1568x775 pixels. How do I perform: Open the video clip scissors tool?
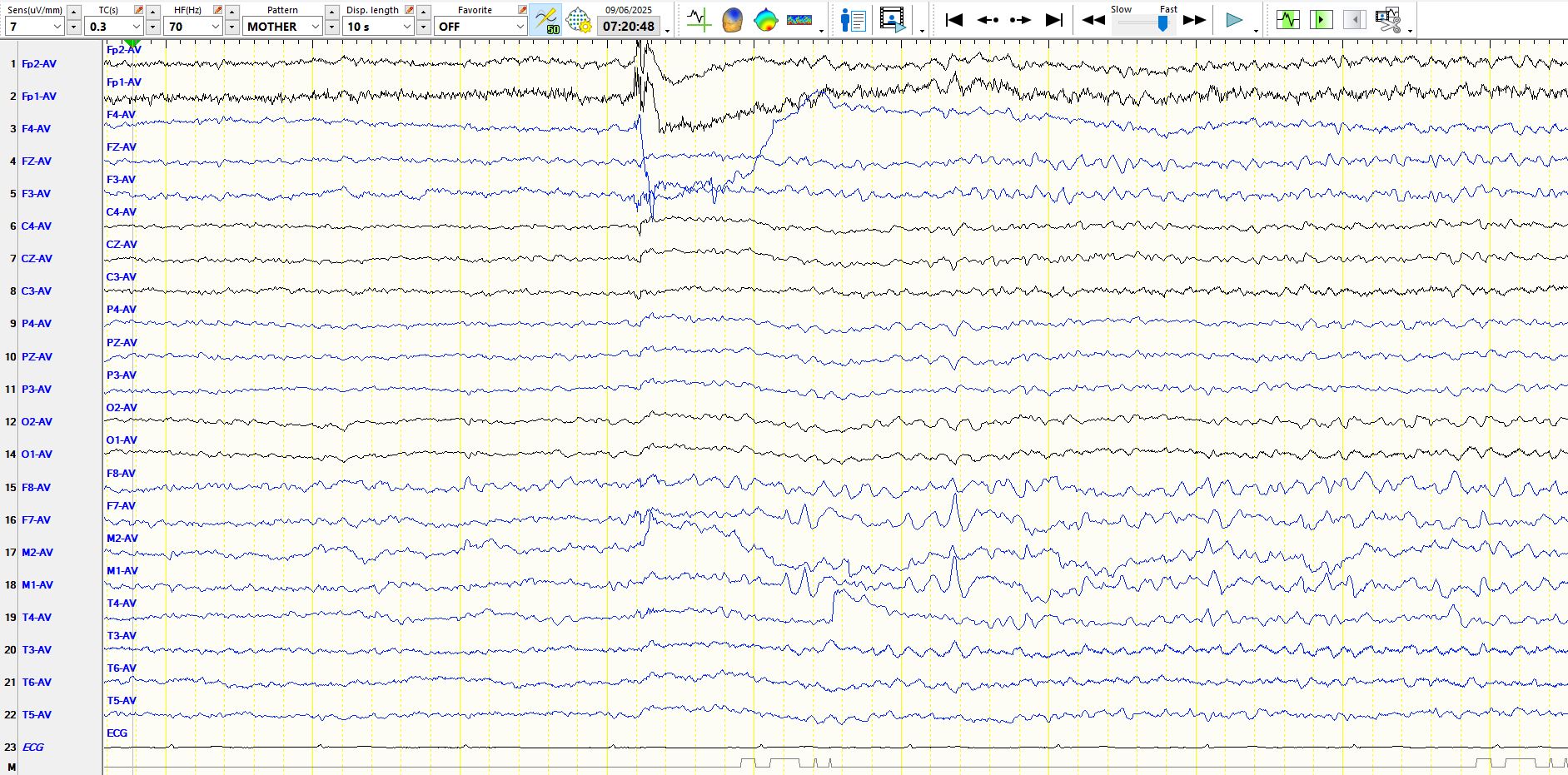tap(1388, 20)
